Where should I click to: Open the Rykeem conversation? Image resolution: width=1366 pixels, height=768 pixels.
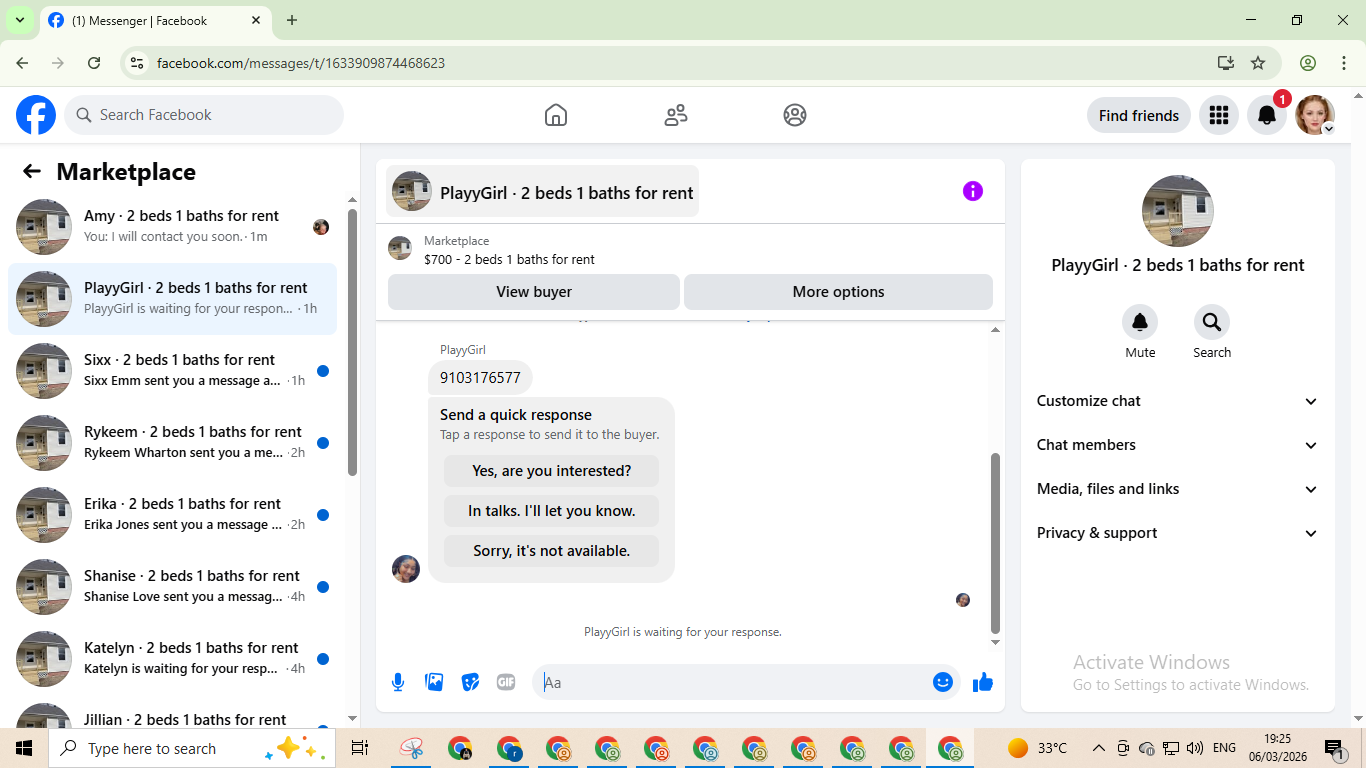[x=172, y=443]
